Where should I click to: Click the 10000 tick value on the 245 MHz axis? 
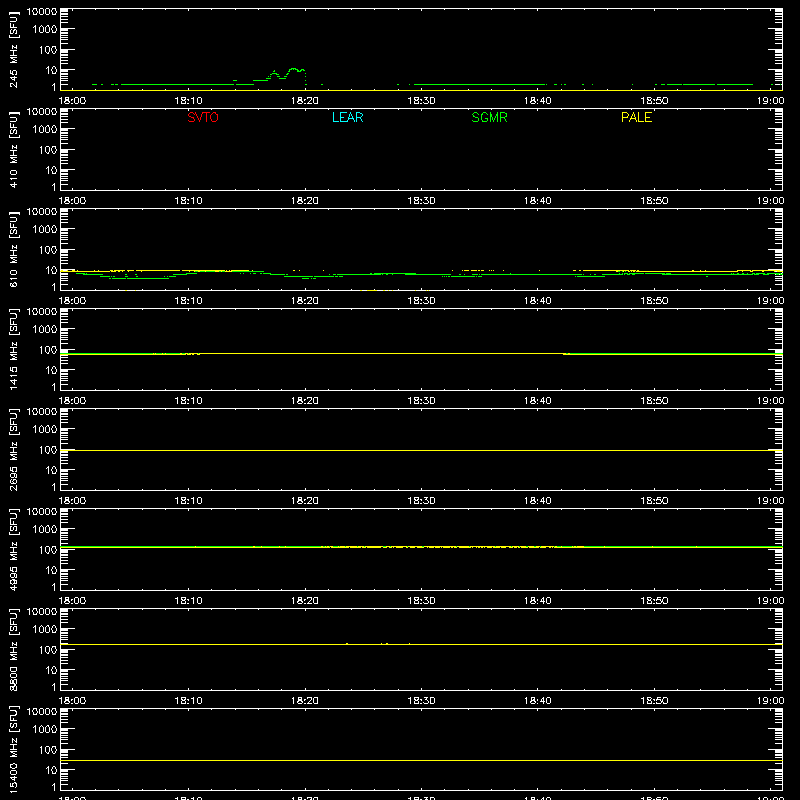tap(42, 12)
